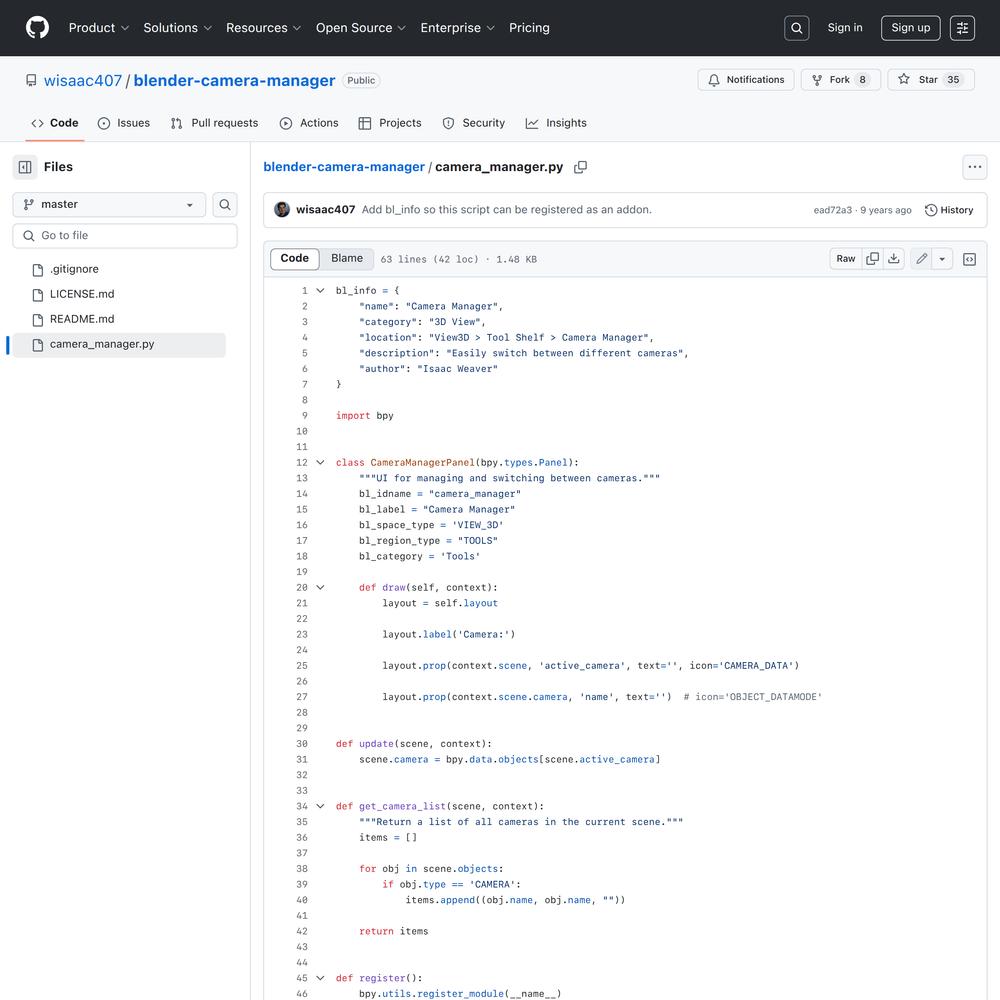The image size is (1000, 1000).
Task: Click the bell icon in Notifications
Action: 714,80
